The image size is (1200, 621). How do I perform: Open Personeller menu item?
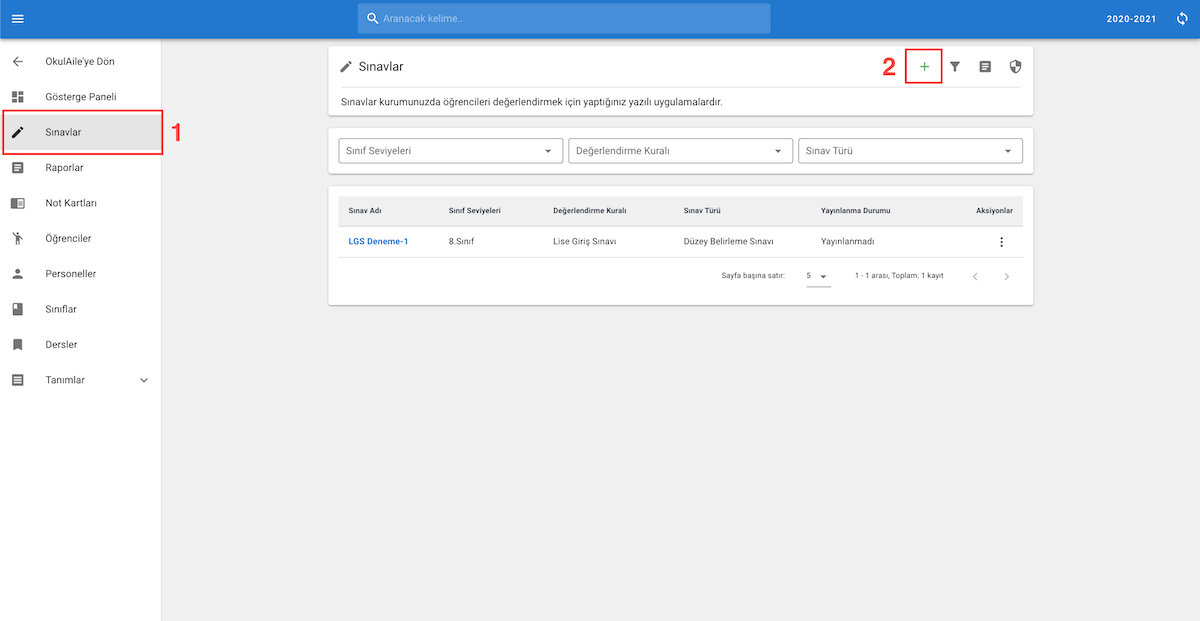[x=81, y=274]
